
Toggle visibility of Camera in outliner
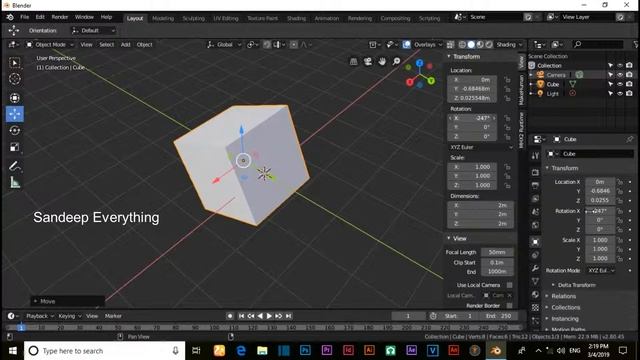pos(620,75)
